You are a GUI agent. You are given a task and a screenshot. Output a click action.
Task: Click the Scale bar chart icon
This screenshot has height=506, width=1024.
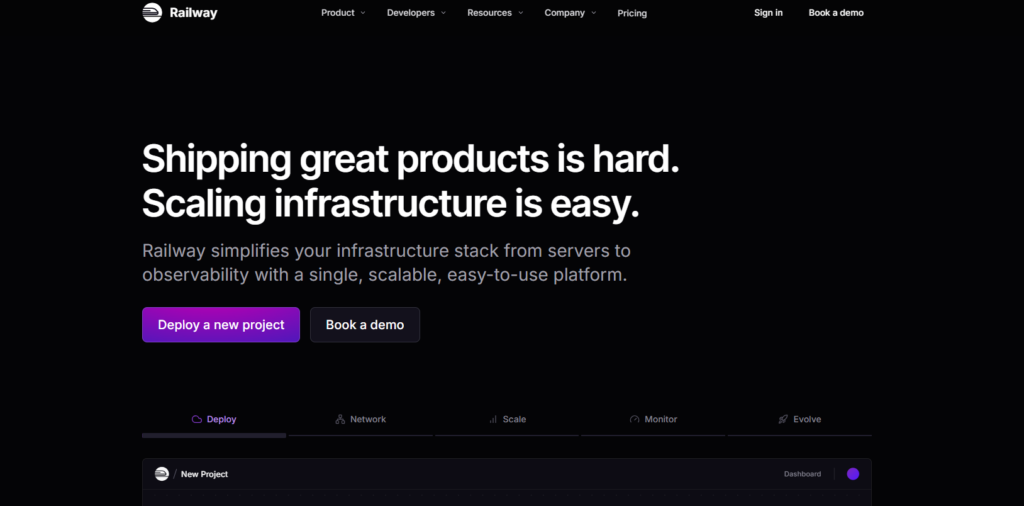coord(493,419)
